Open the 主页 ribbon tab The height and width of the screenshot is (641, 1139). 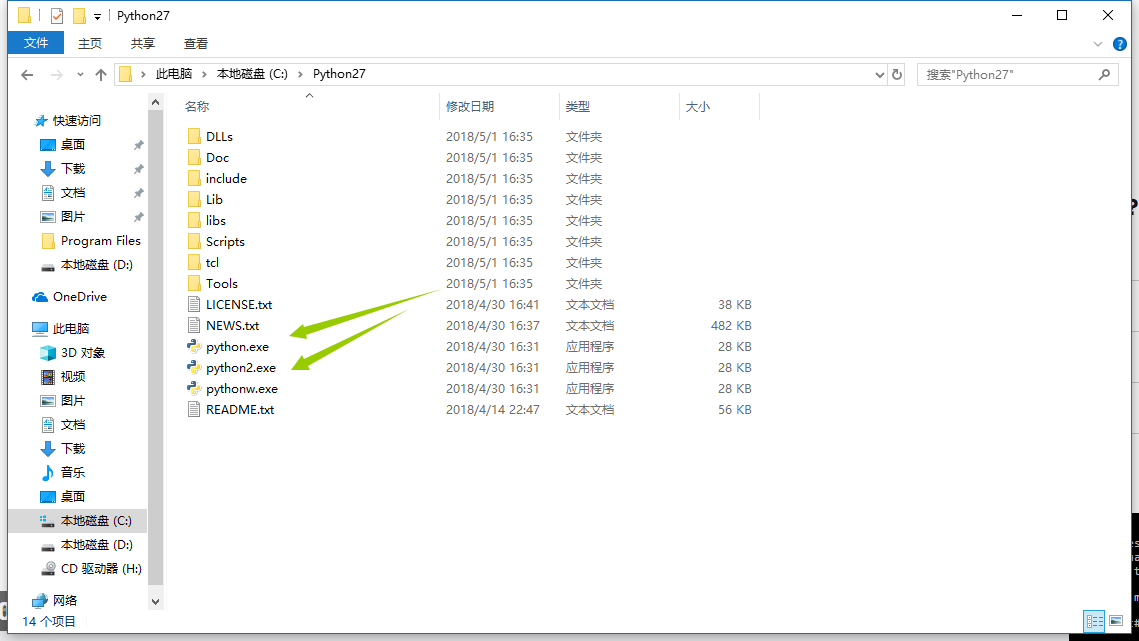(90, 44)
